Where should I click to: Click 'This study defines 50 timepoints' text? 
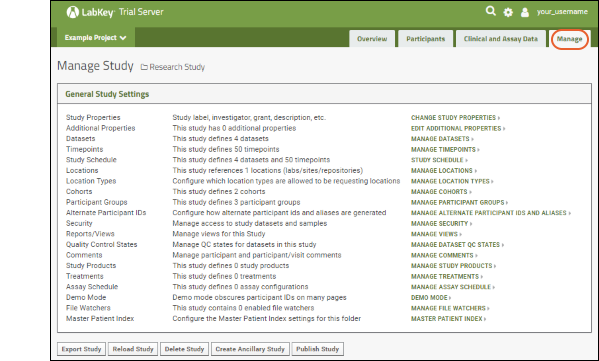point(226,149)
